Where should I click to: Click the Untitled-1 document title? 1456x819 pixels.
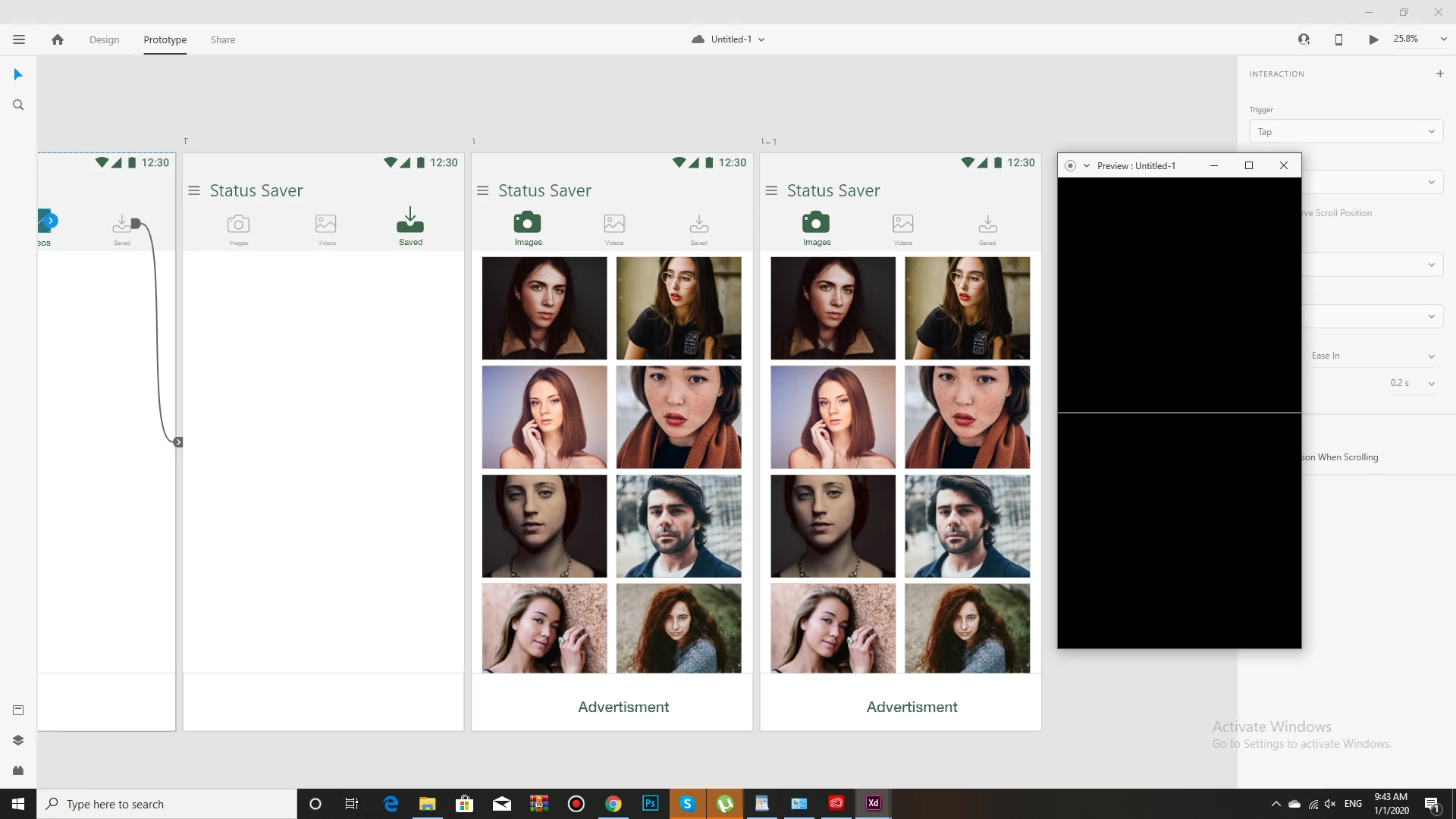730,39
